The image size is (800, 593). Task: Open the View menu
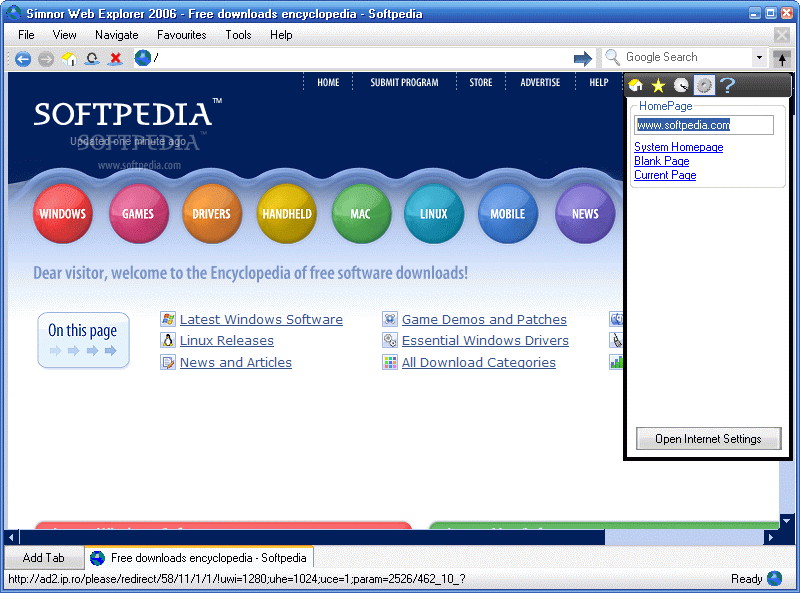pos(64,35)
